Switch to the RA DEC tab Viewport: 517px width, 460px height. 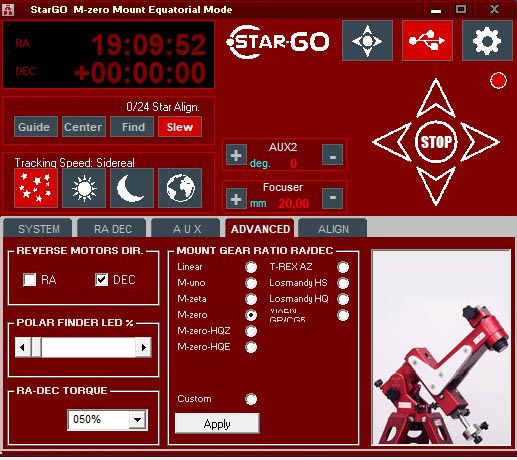pyautogui.click(x=112, y=229)
